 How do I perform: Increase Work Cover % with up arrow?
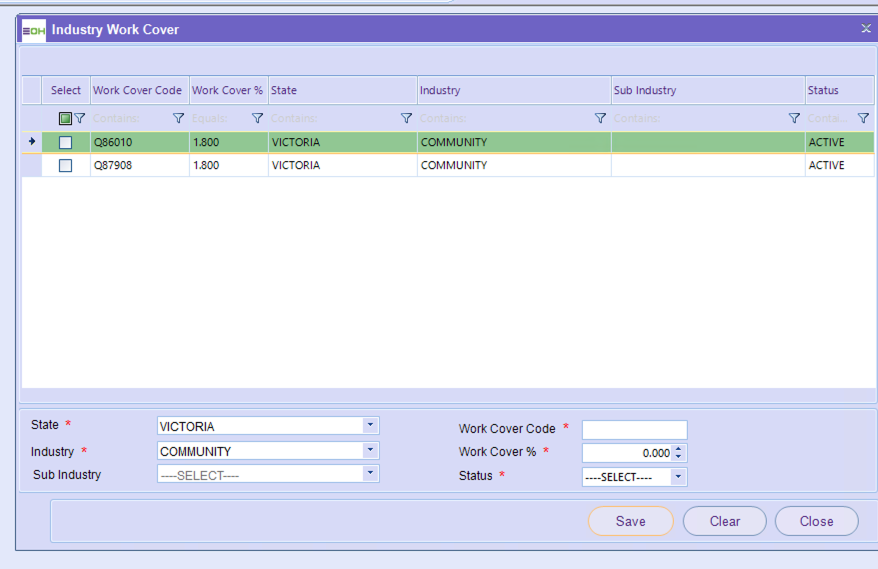[680, 448]
